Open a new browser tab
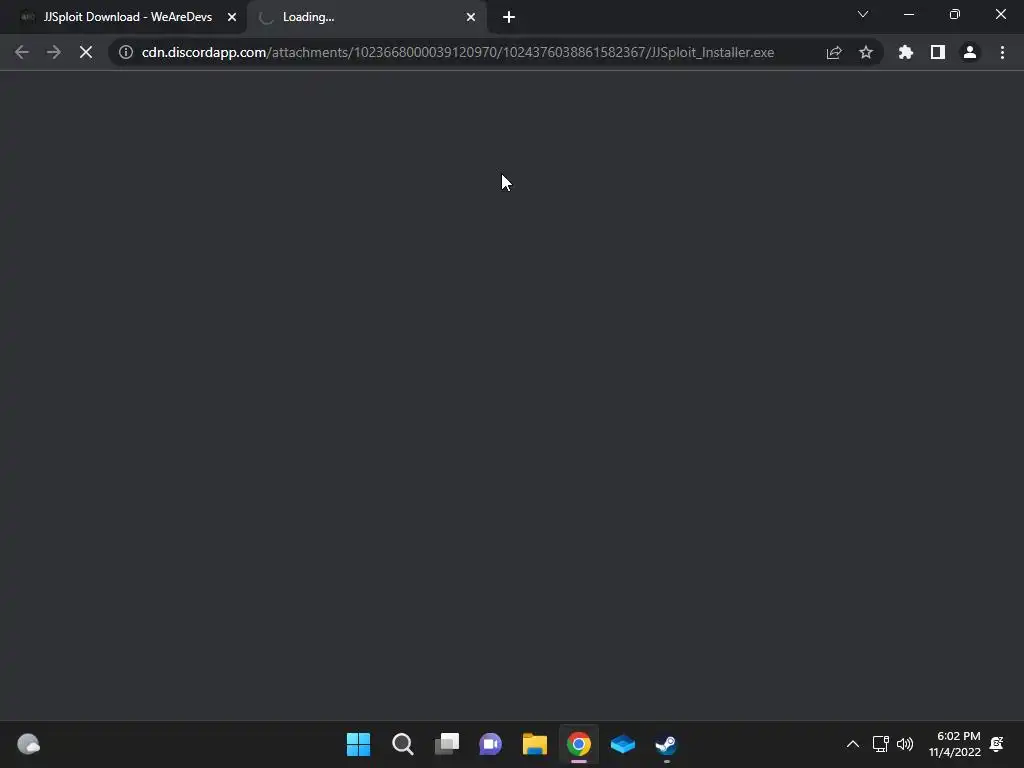Screen dimensions: 1024x768 509,18
